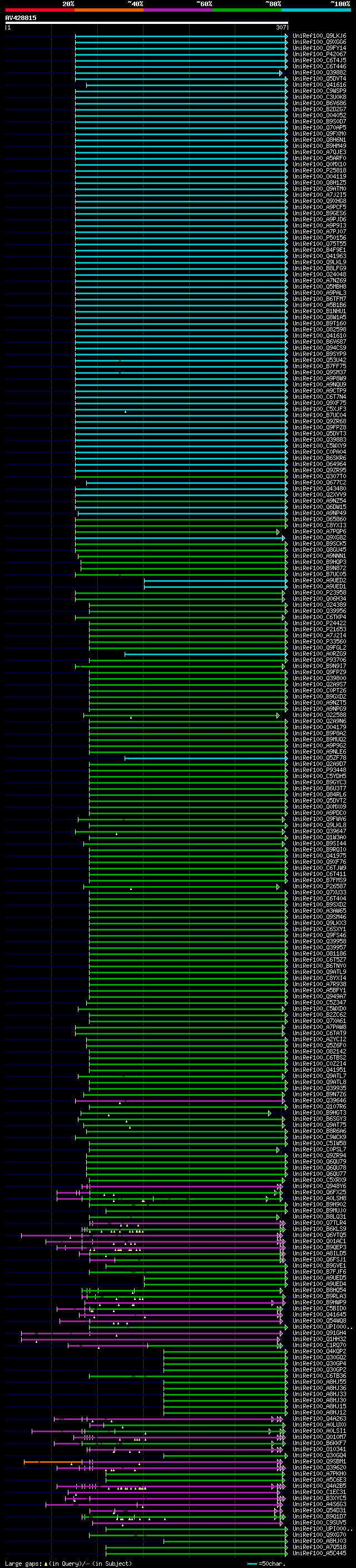Image resolution: width=356 pixels, height=1568 pixels.
Task: Select hit label UniRef100_P93706
Action: pos(319,660)
